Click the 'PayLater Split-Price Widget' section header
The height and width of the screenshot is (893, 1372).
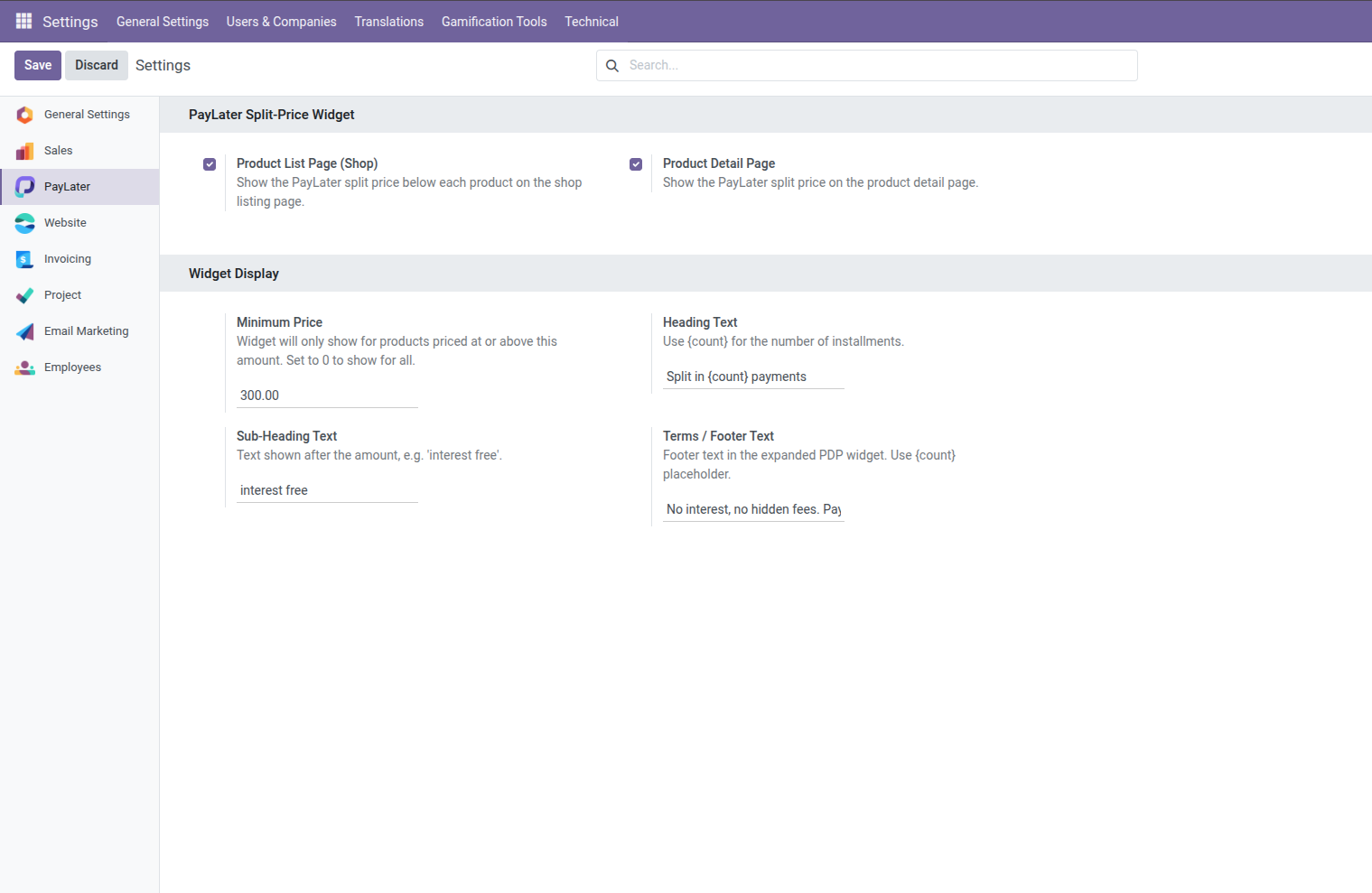tap(271, 115)
